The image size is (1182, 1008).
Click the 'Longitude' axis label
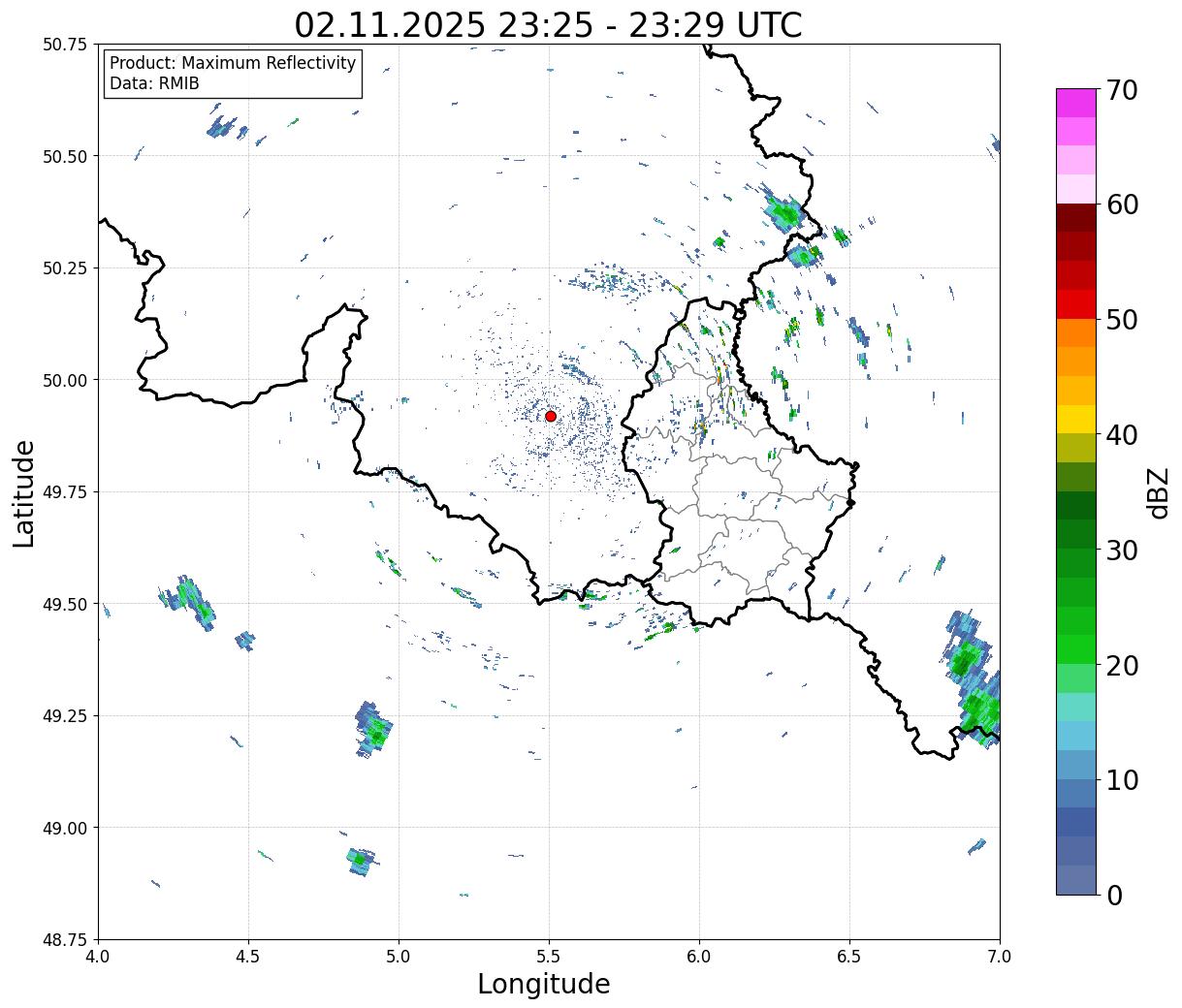click(x=544, y=984)
